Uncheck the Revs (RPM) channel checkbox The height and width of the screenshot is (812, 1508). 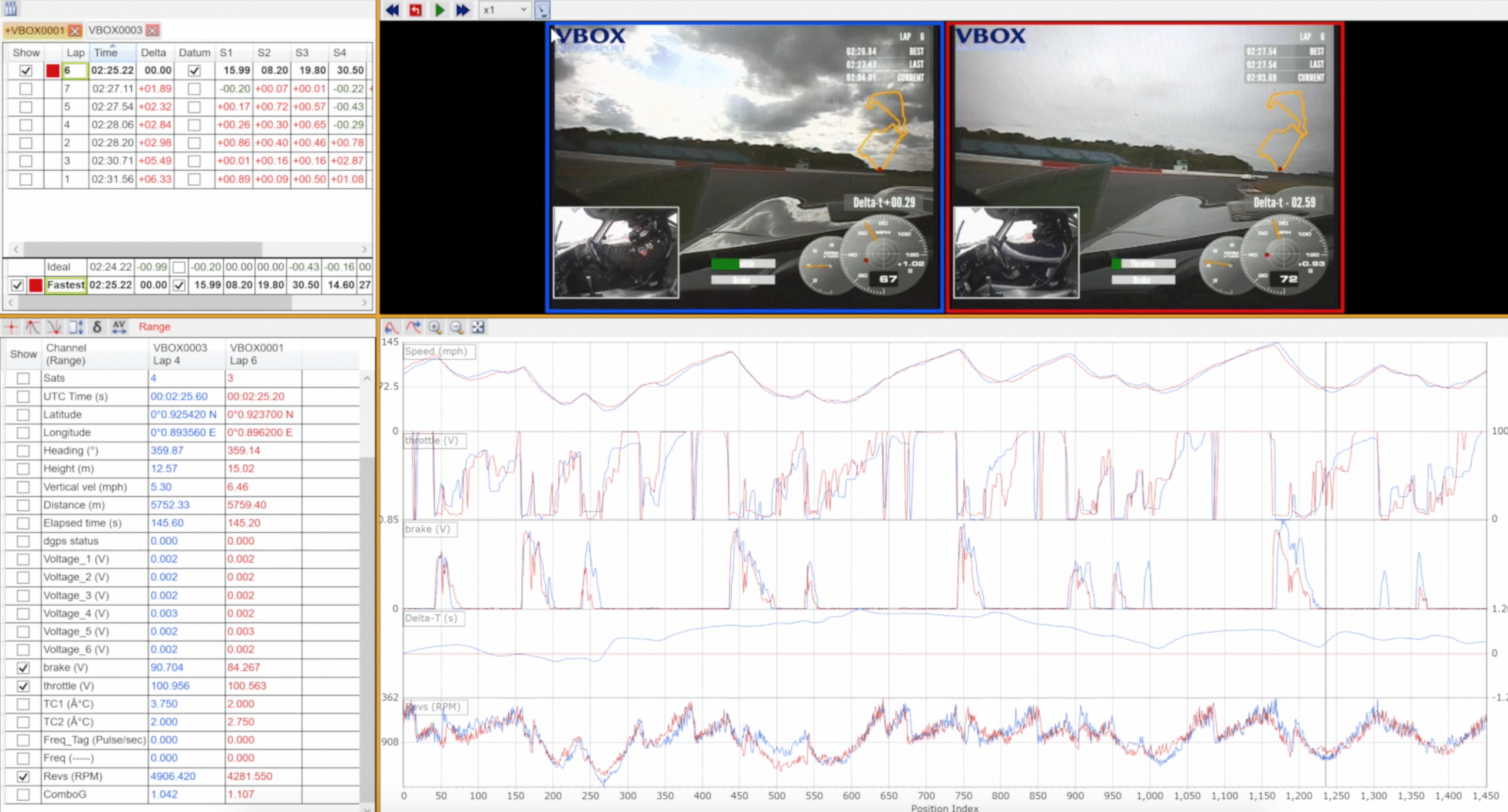tap(23, 776)
